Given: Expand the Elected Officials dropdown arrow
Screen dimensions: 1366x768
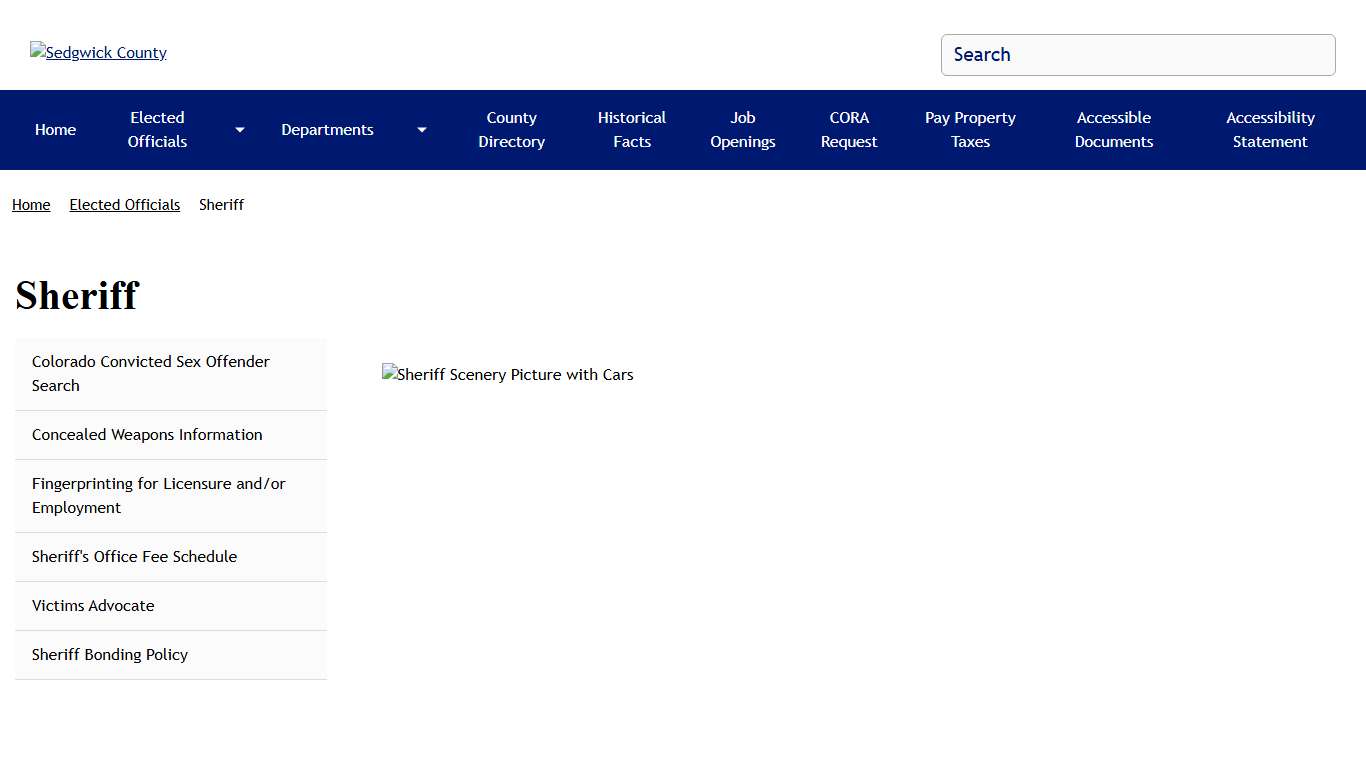Looking at the screenshot, I should (x=240, y=130).
